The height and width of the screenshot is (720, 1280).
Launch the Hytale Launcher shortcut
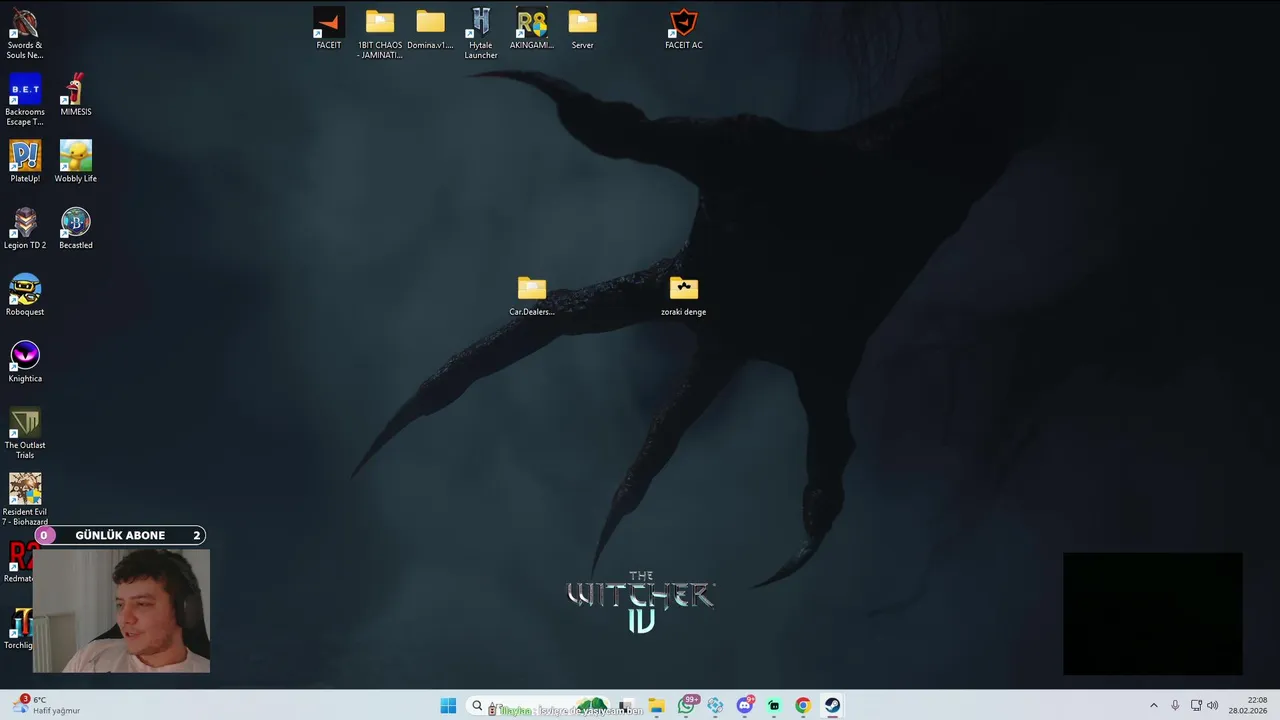(481, 34)
